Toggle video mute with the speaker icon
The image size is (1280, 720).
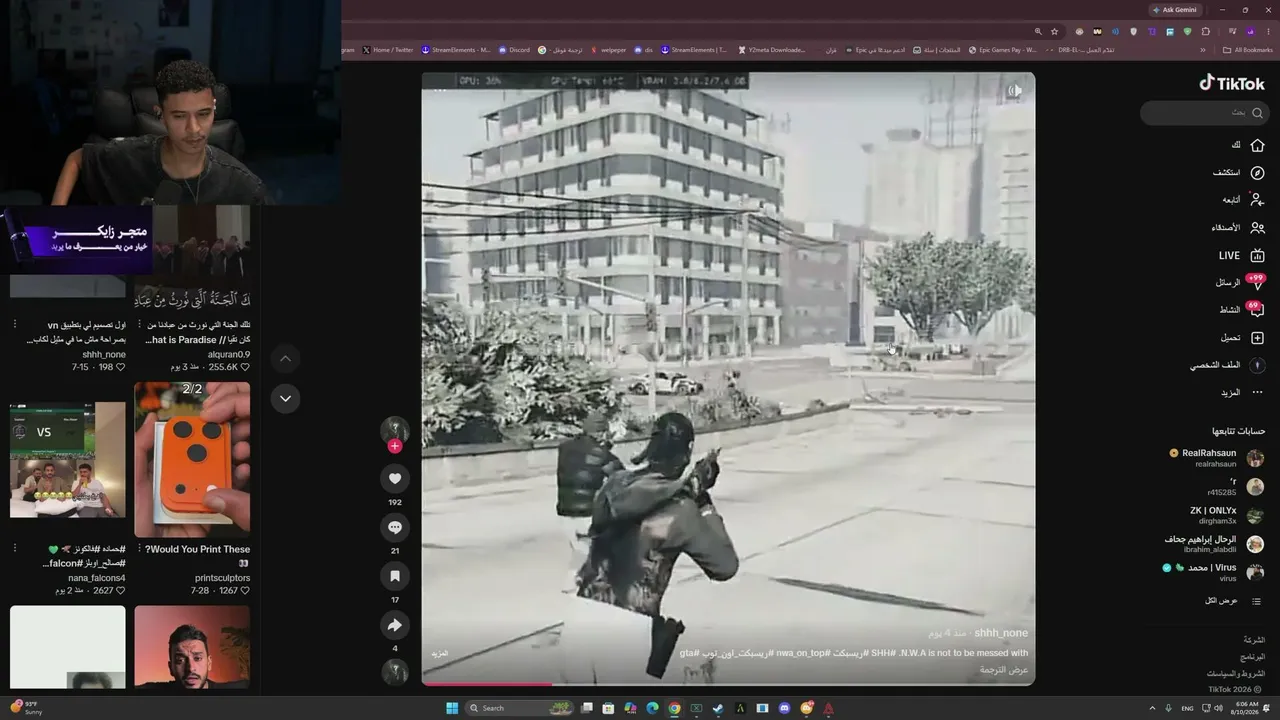coord(1014,91)
